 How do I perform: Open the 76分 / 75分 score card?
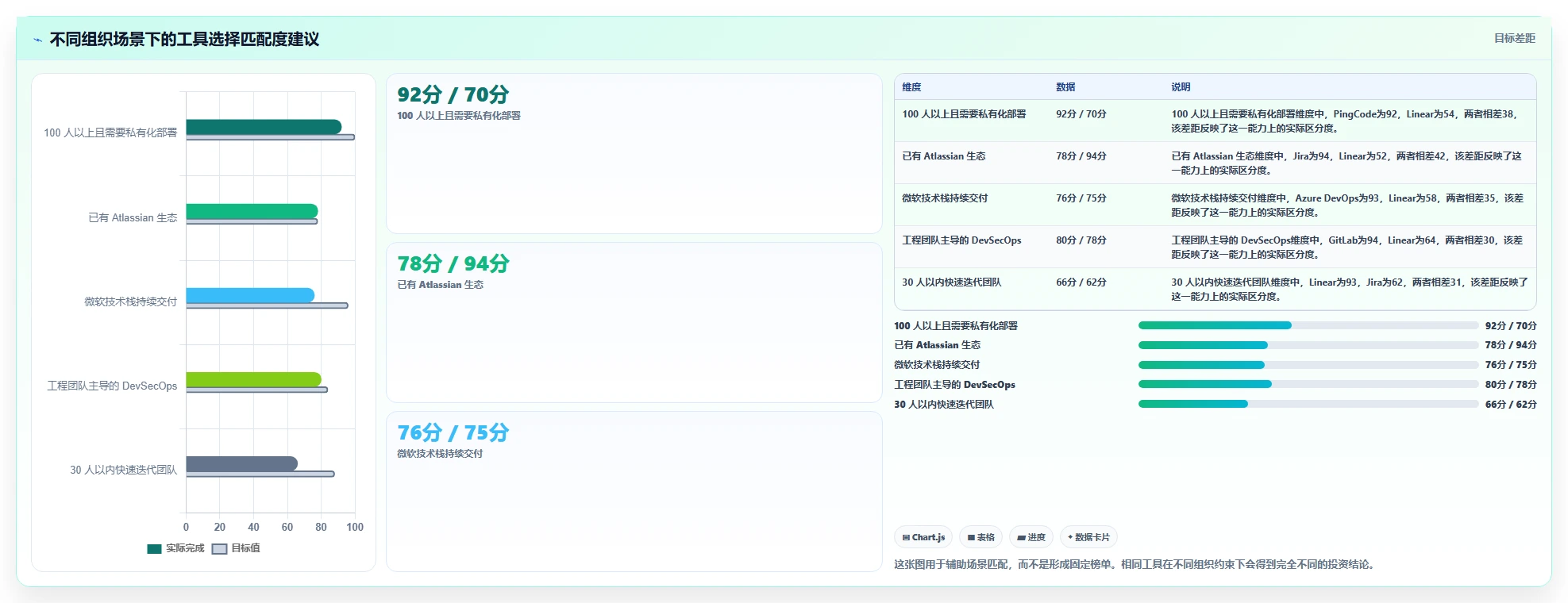pos(634,491)
